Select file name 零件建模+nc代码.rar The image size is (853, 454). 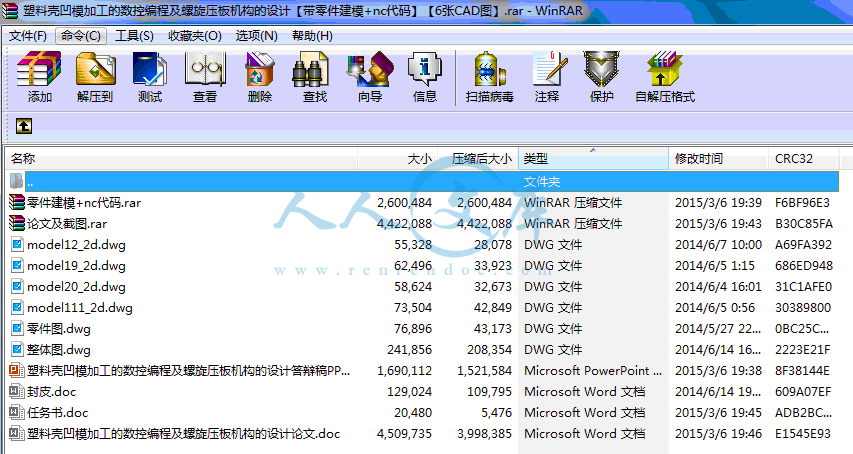84,203
